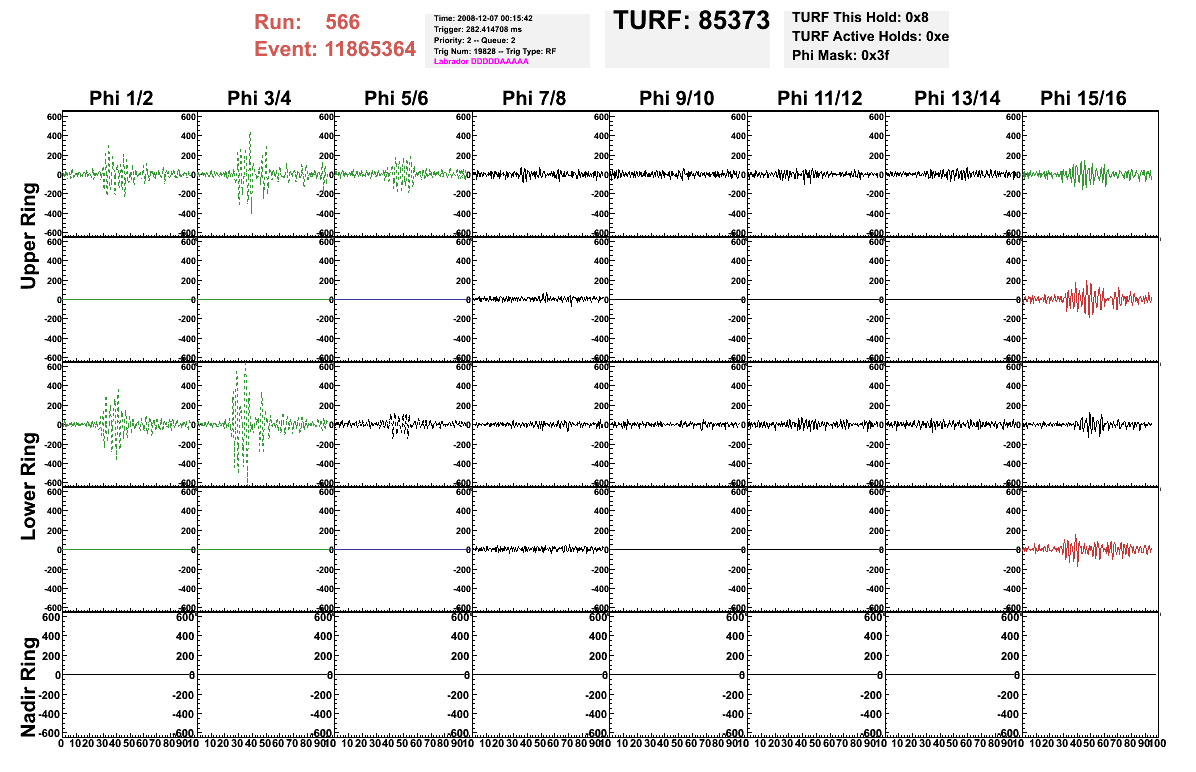
Task: Click the green Upper Ring waveform under Phi 1/2
Action: click(130, 174)
